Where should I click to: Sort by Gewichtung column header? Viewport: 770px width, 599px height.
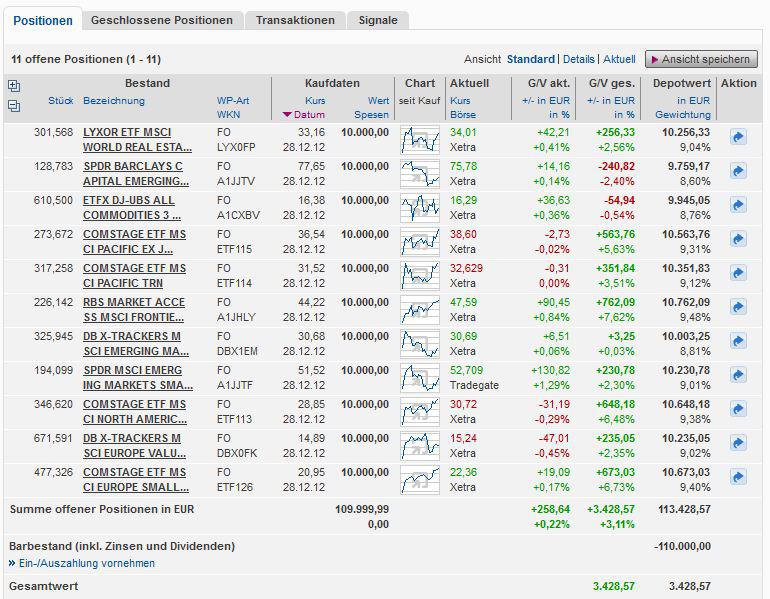tap(683, 114)
